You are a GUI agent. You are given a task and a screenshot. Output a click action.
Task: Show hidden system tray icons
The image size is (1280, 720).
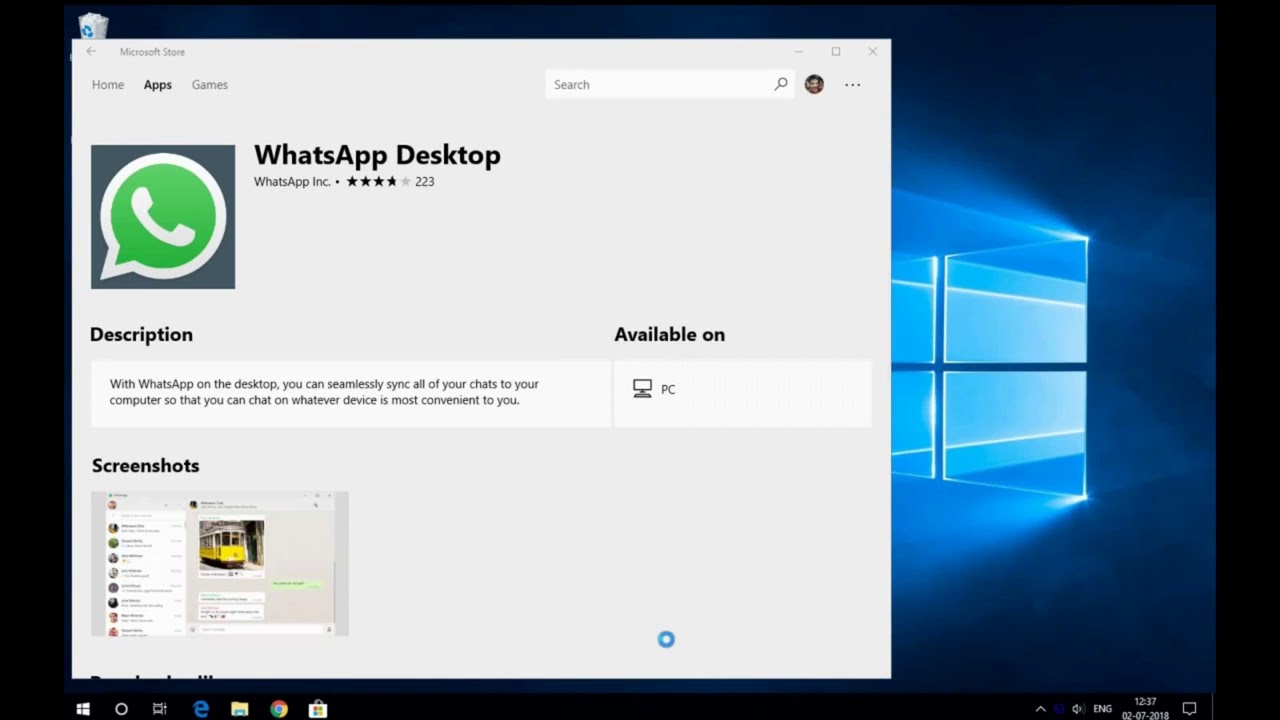1040,709
